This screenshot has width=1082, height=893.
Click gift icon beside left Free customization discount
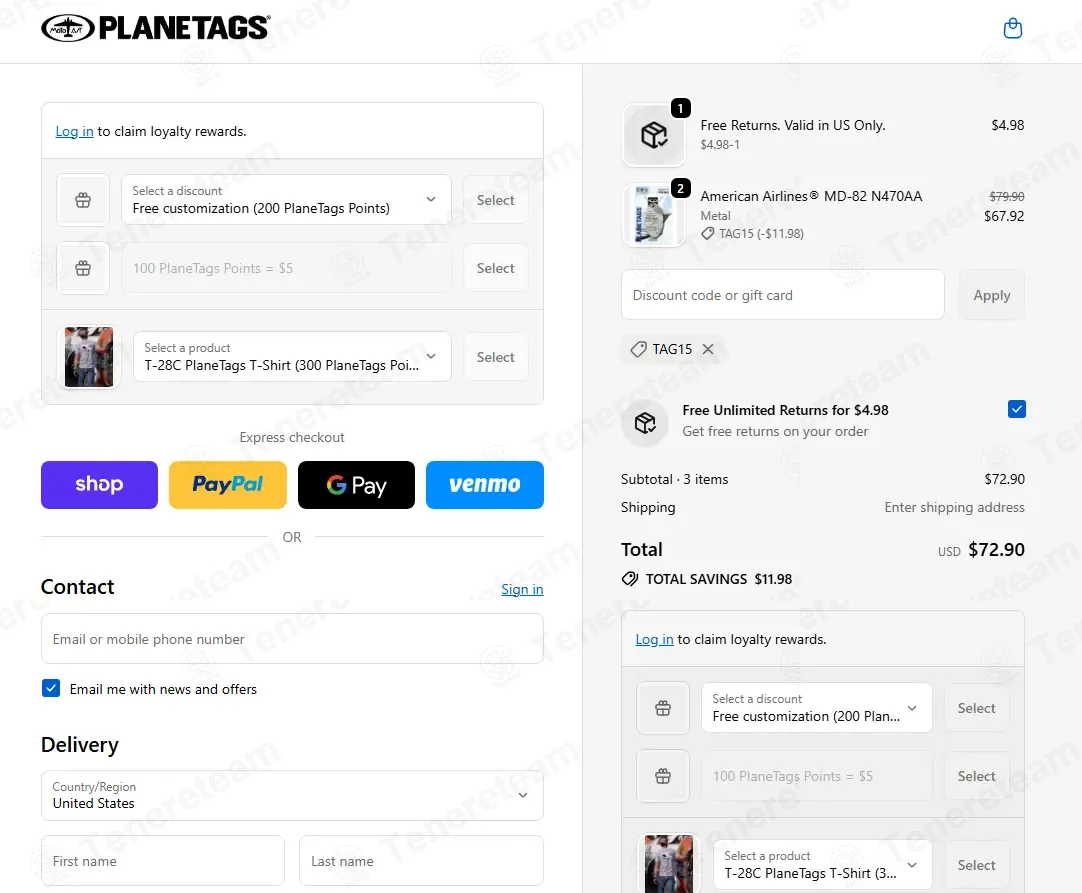[x=83, y=200]
